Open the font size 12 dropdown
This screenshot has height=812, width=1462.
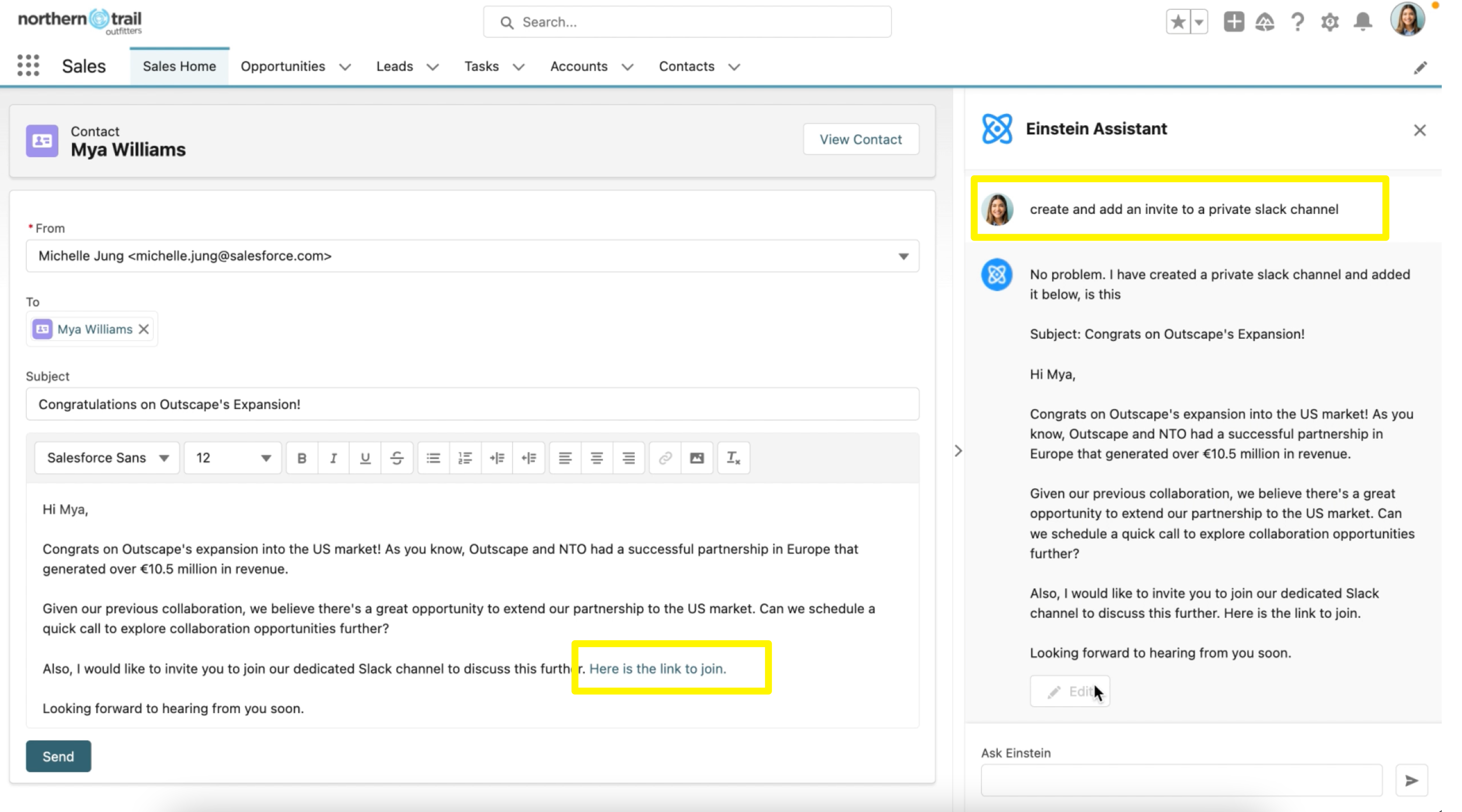pyautogui.click(x=233, y=458)
